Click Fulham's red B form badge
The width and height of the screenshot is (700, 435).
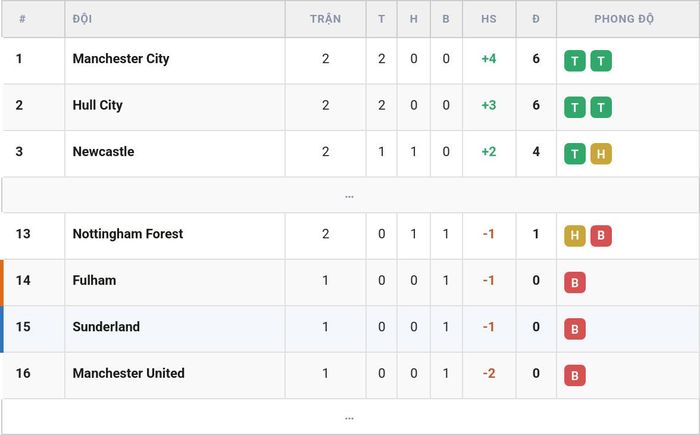[575, 282]
